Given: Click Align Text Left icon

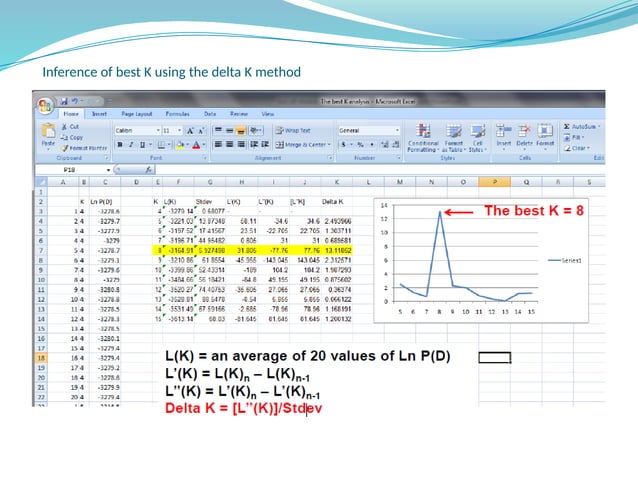Looking at the screenshot, I should (218, 144).
